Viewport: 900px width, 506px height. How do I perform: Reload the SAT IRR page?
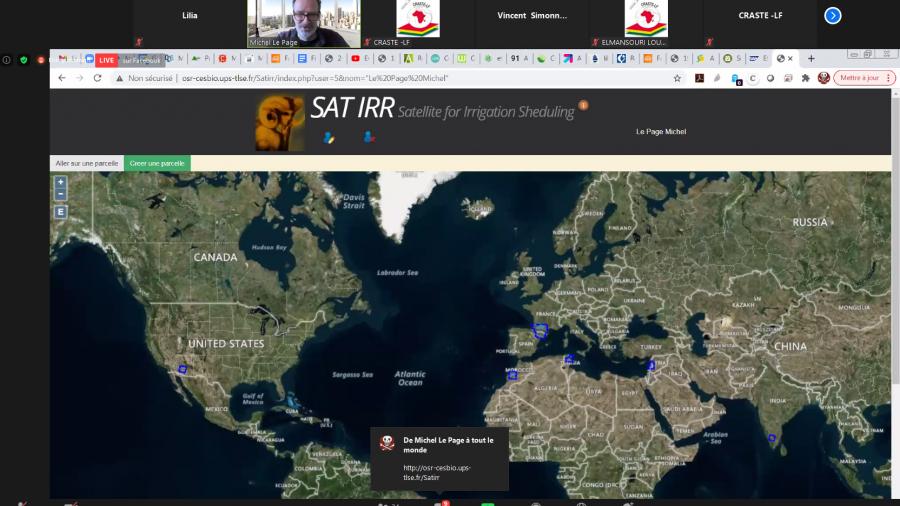(98, 78)
